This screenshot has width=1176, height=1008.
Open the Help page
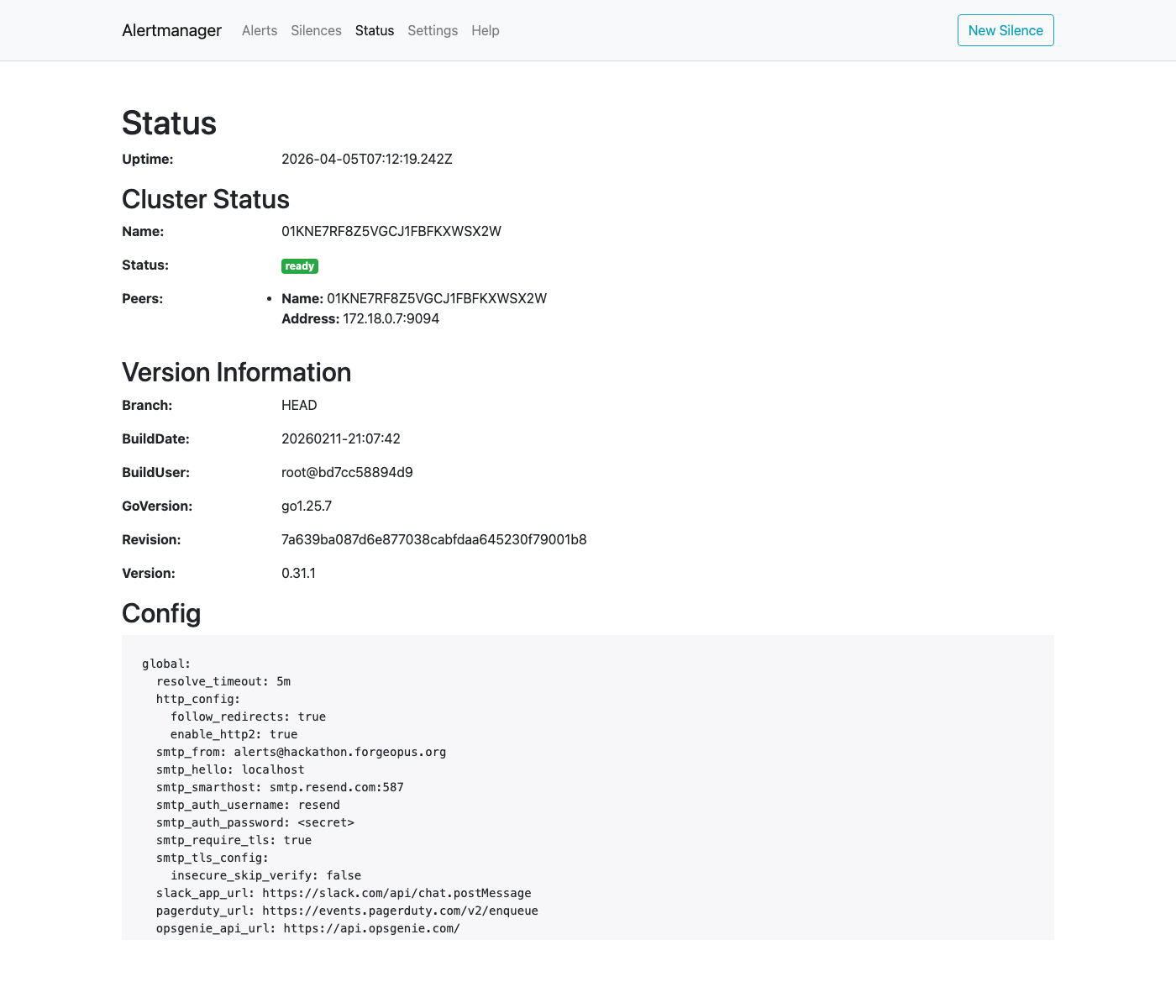pyautogui.click(x=485, y=30)
